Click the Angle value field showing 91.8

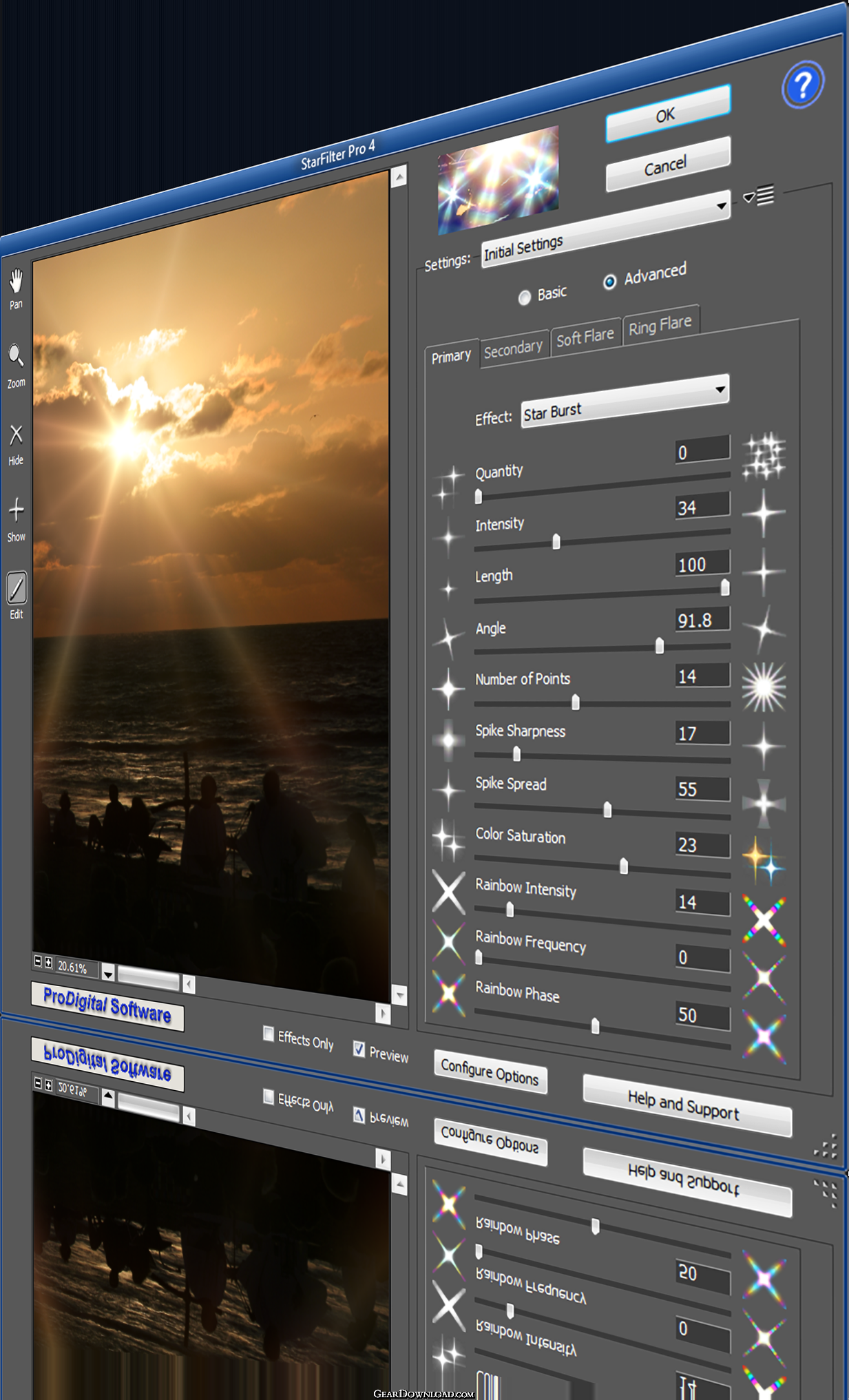click(702, 619)
